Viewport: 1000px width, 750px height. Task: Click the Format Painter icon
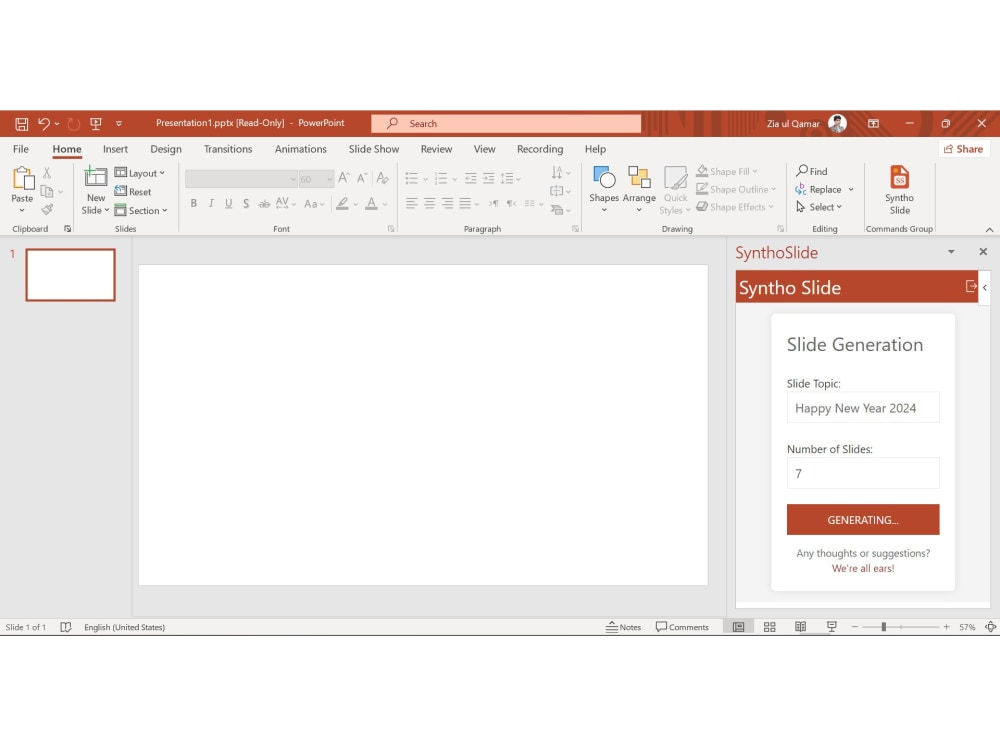click(x=47, y=208)
